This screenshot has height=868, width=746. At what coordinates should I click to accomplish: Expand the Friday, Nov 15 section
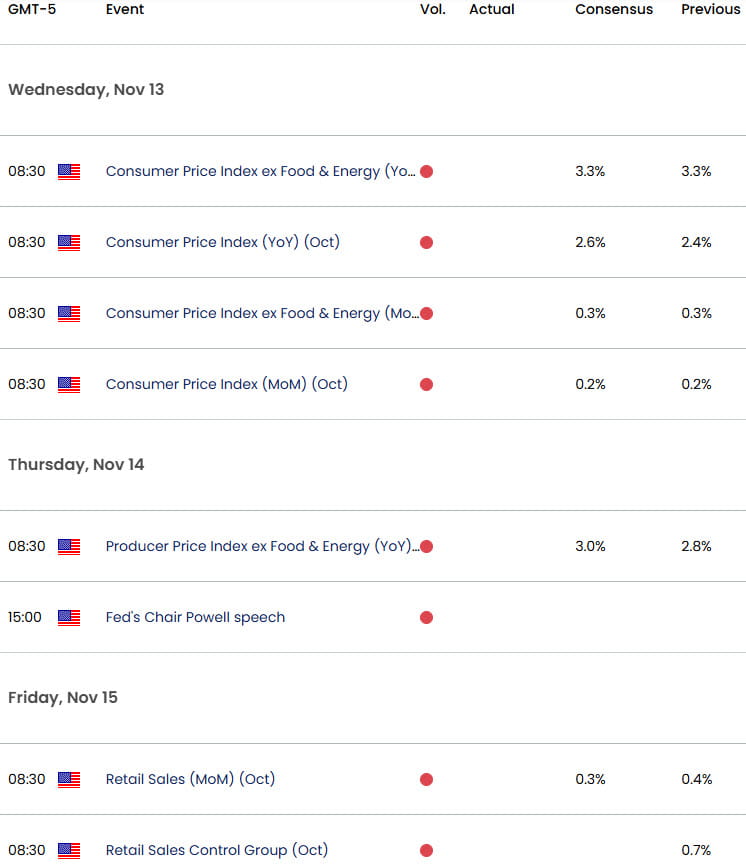(x=62, y=697)
